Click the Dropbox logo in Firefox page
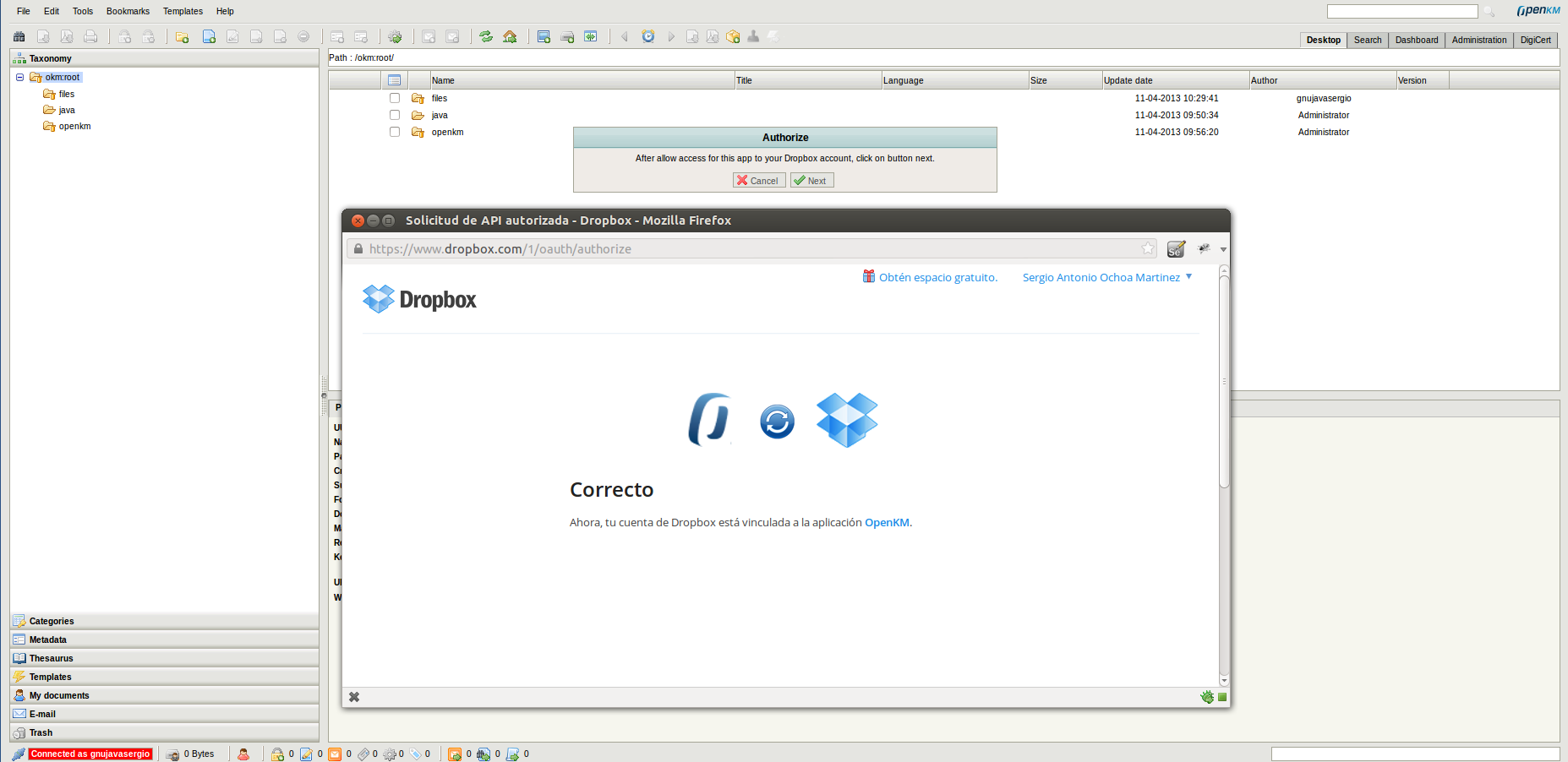 click(419, 299)
